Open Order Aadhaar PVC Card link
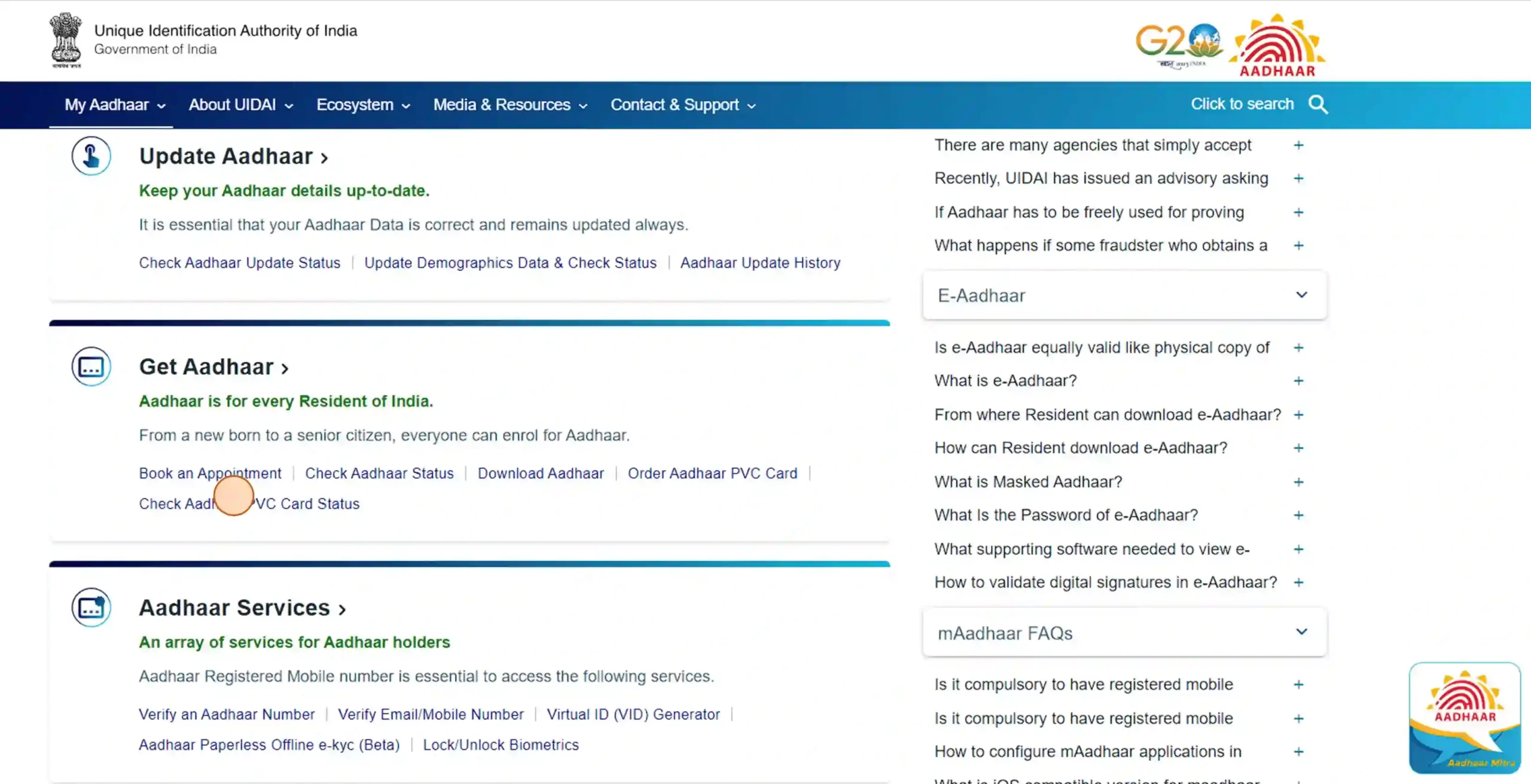Viewport: 1531px width, 784px height. (x=712, y=473)
